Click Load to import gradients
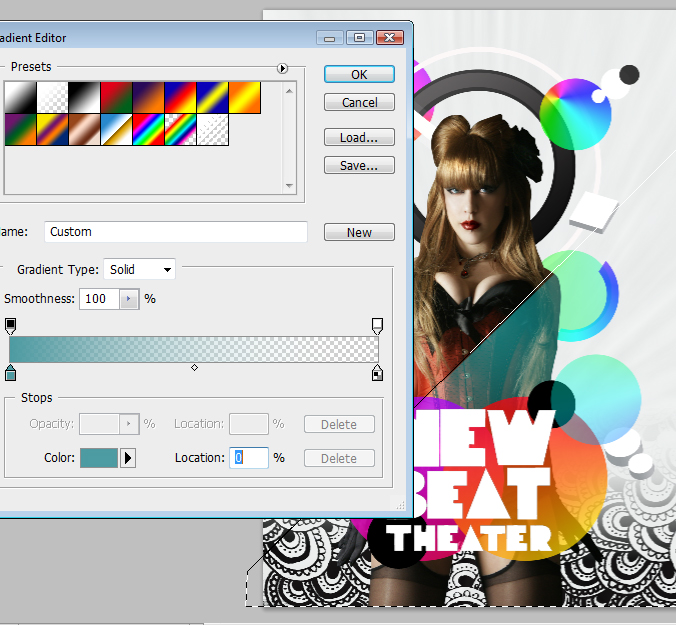676x625 pixels. pos(359,138)
